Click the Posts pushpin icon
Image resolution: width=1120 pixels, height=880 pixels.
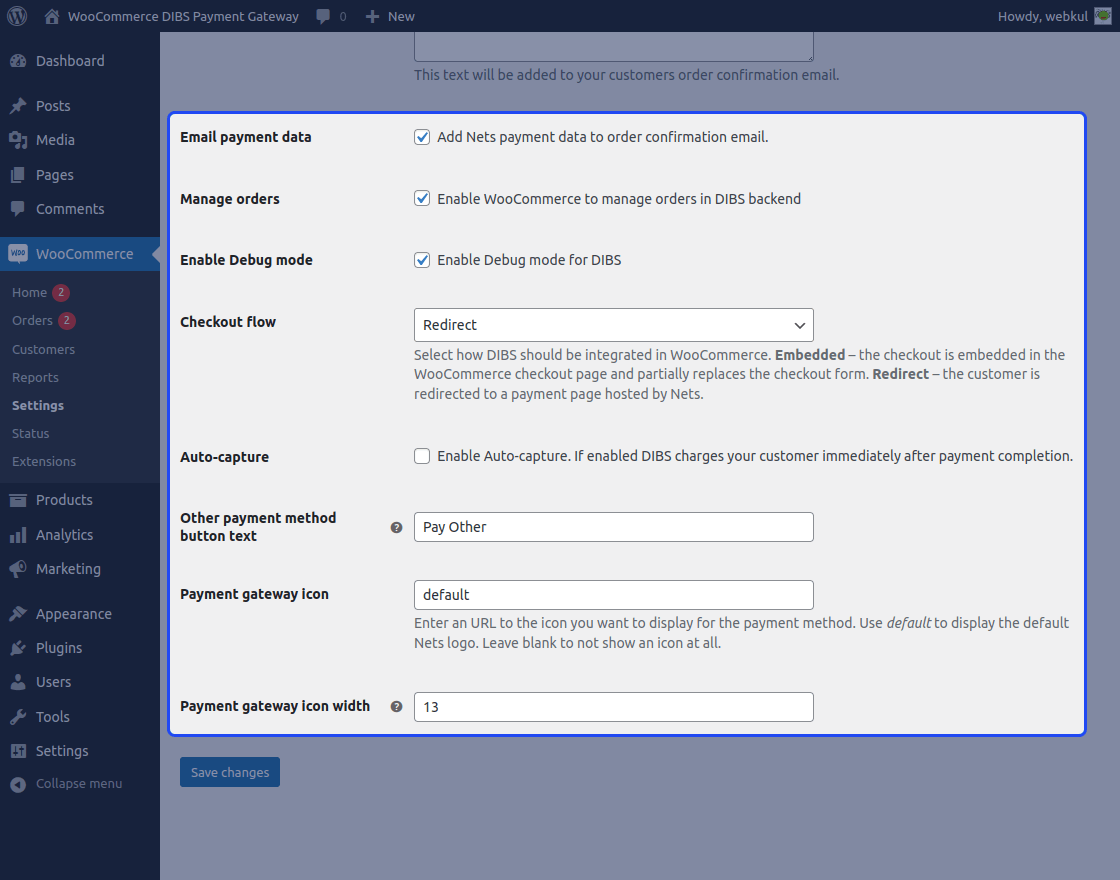click(x=18, y=106)
